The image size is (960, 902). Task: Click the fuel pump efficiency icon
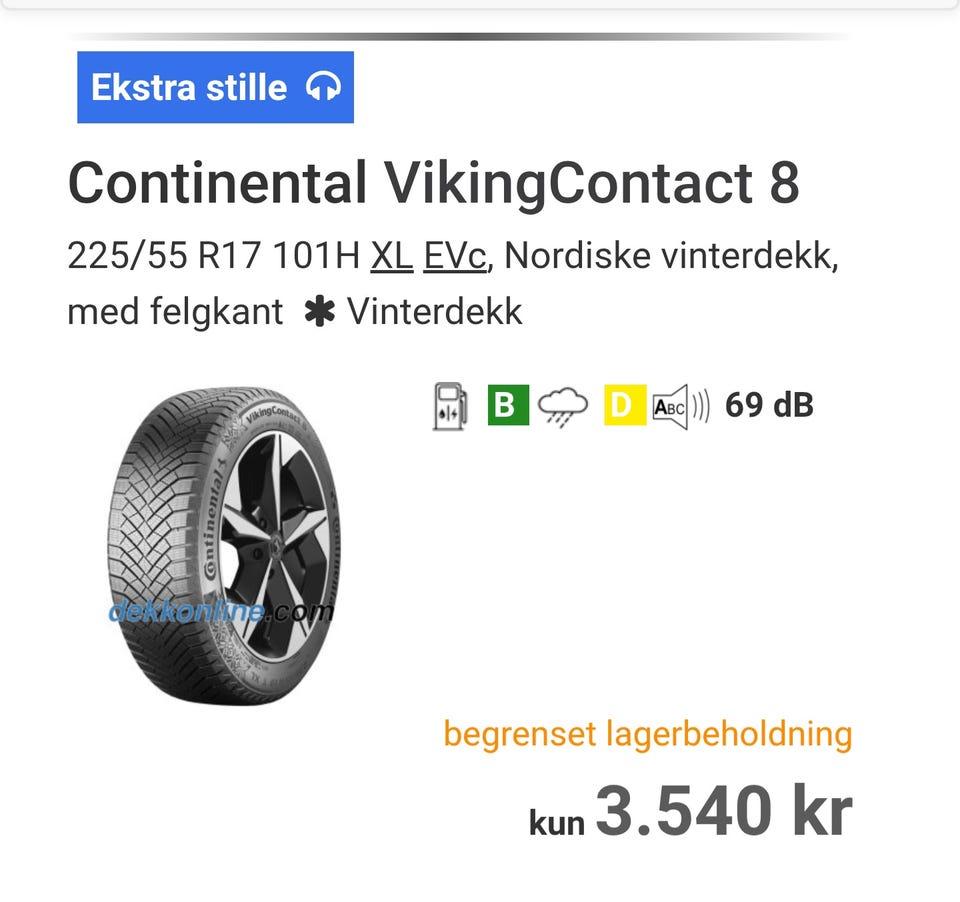coord(449,406)
